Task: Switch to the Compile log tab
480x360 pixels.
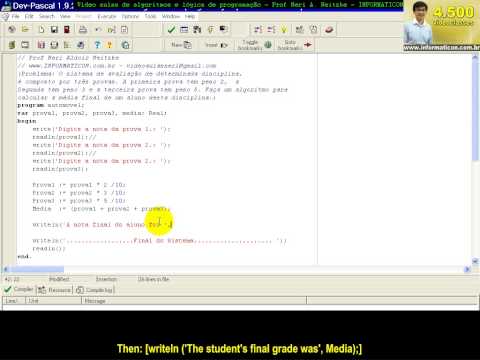Action: [95, 290]
